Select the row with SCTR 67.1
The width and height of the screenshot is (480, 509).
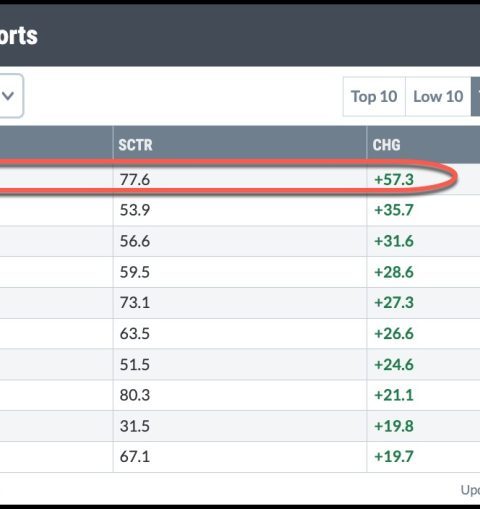point(240,457)
